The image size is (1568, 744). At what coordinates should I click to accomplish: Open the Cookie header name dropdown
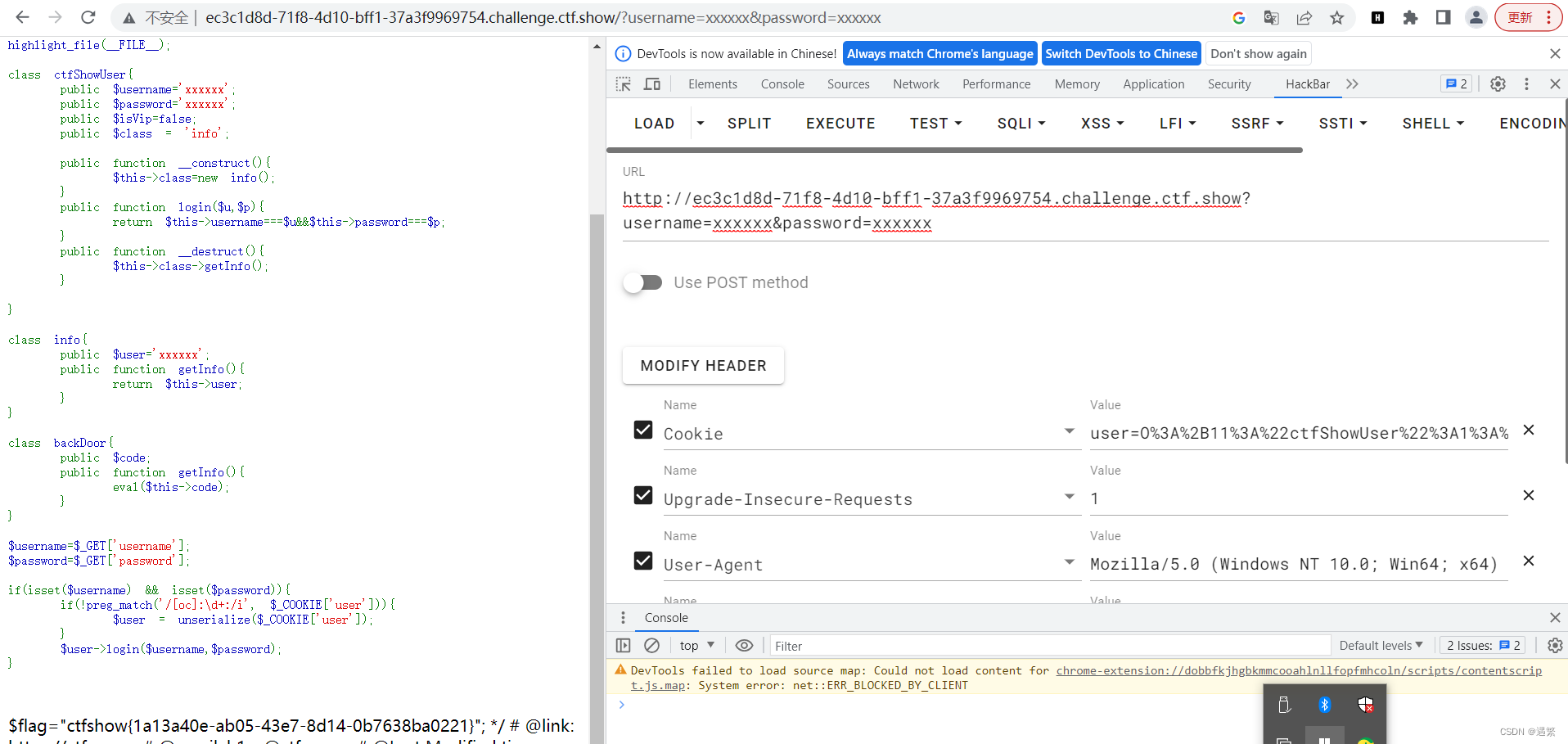click(1069, 431)
